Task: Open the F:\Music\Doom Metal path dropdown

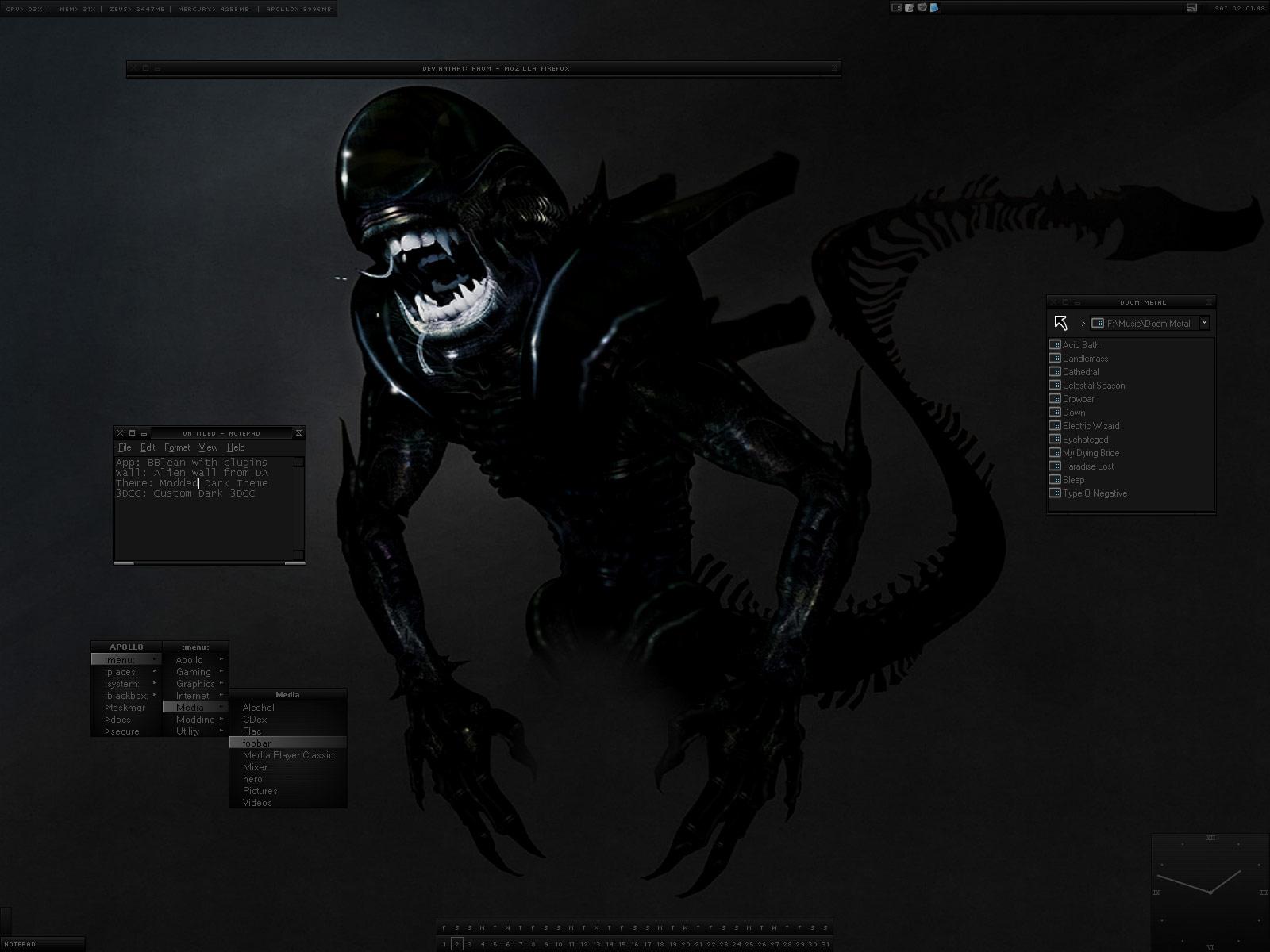Action: [1204, 322]
